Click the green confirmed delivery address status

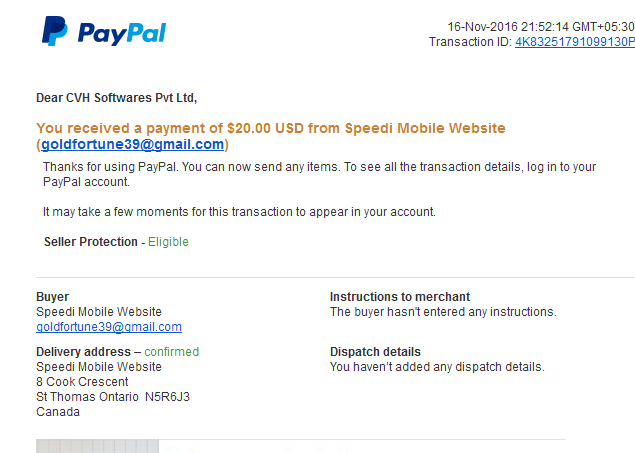(x=171, y=351)
